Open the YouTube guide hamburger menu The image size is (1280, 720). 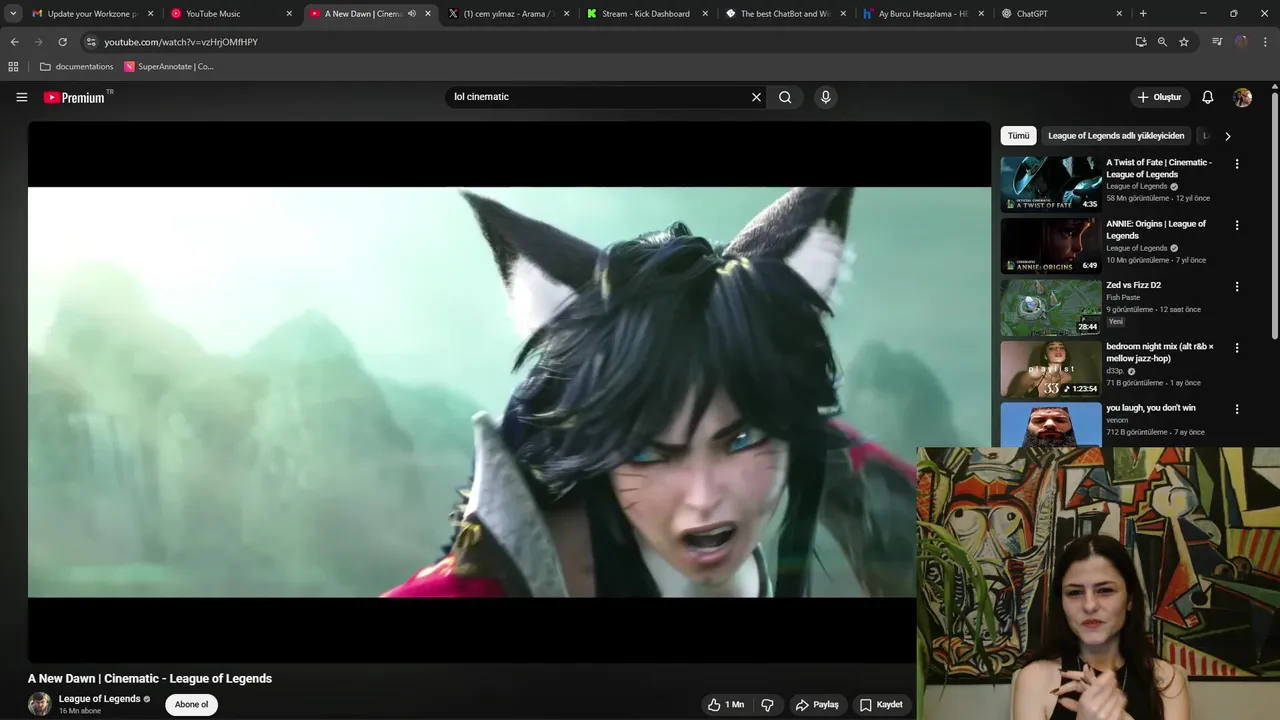tap(21, 97)
